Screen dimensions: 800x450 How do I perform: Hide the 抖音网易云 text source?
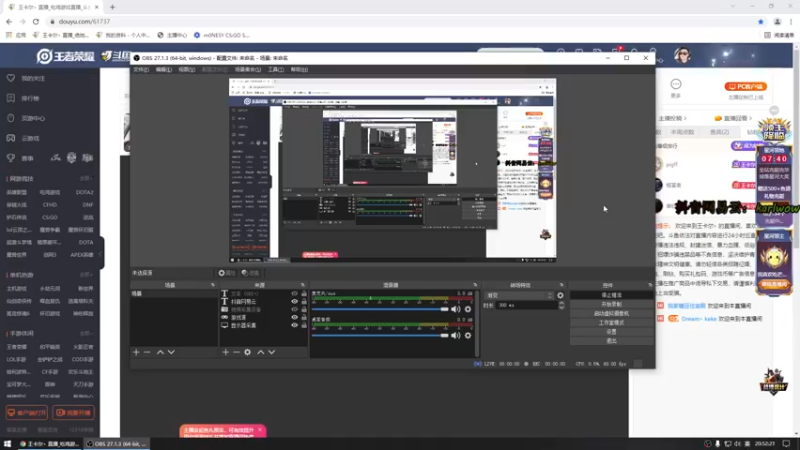tap(294, 302)
